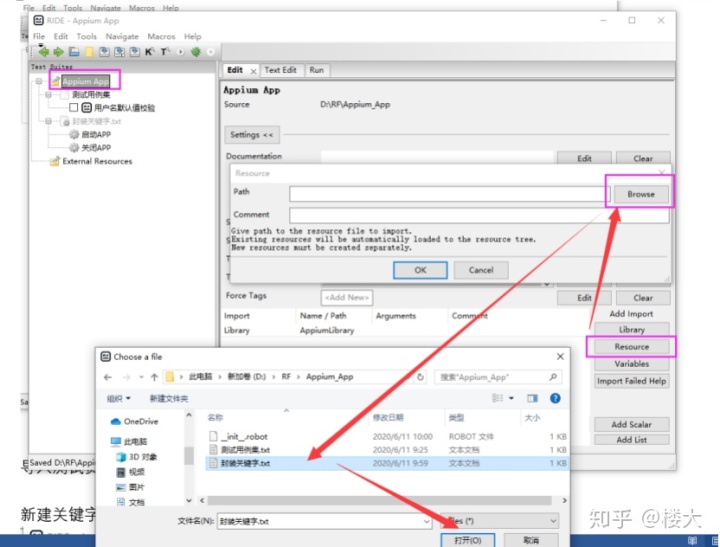Viewport: 720px width, 547px height.
Task: Click the Add List button
Action: [x=631, y=440]
